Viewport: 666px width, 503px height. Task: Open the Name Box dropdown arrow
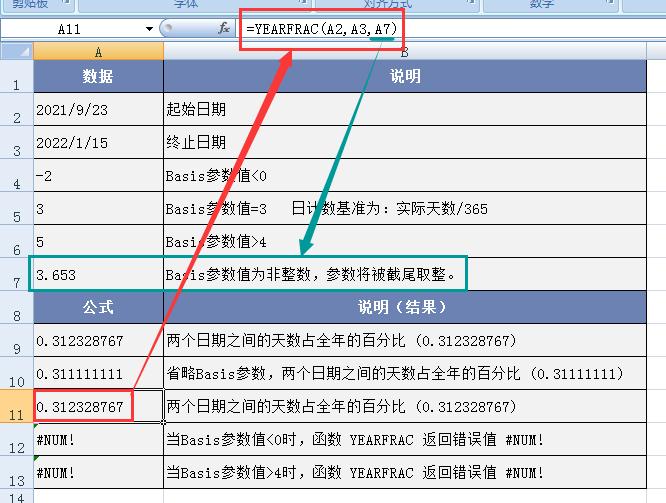149,29
